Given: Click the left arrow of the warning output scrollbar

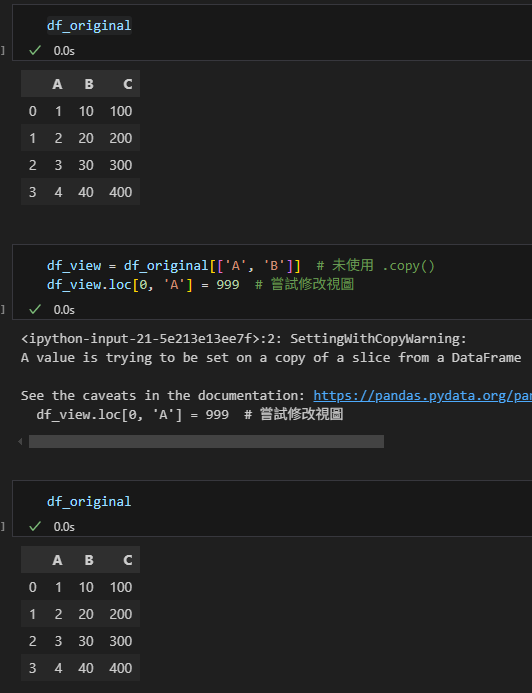Looking at the screenshot, I should 20,442.
